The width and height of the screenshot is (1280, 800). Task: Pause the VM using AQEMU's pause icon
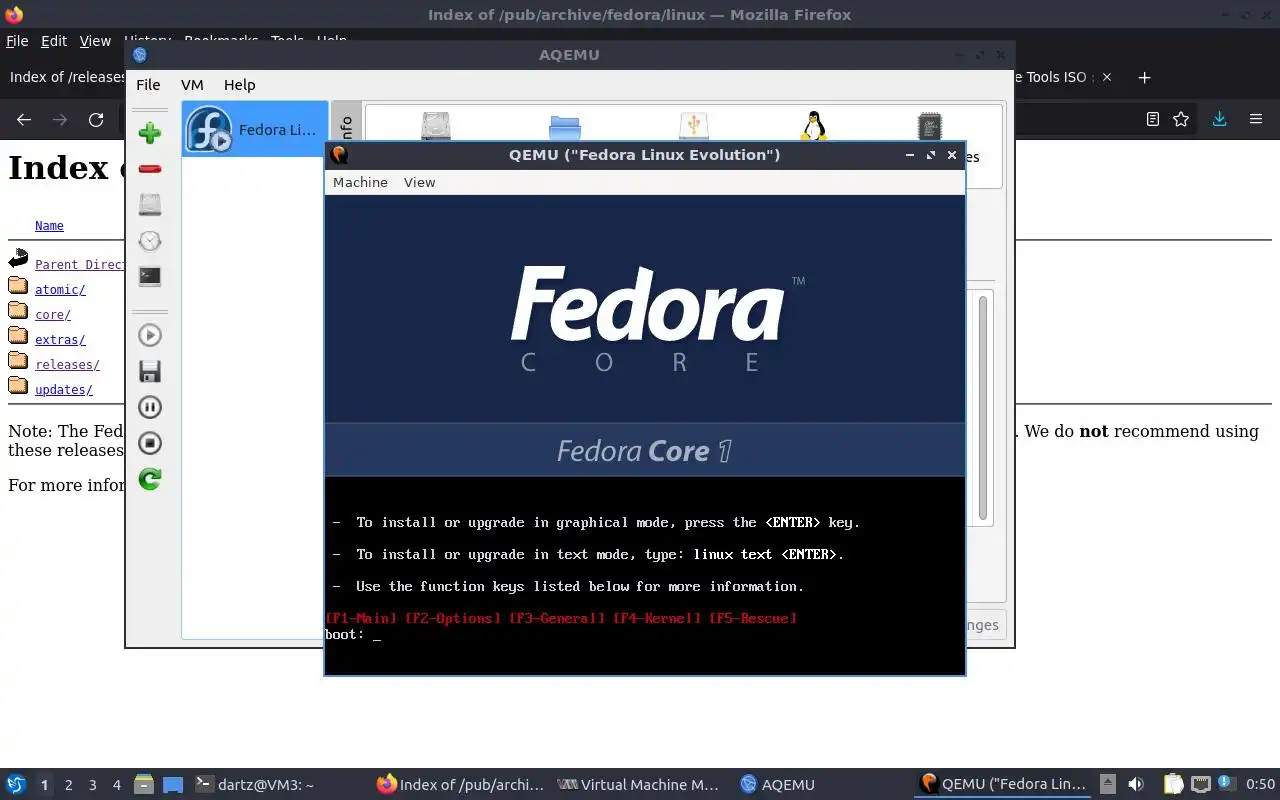pos(150,407)
